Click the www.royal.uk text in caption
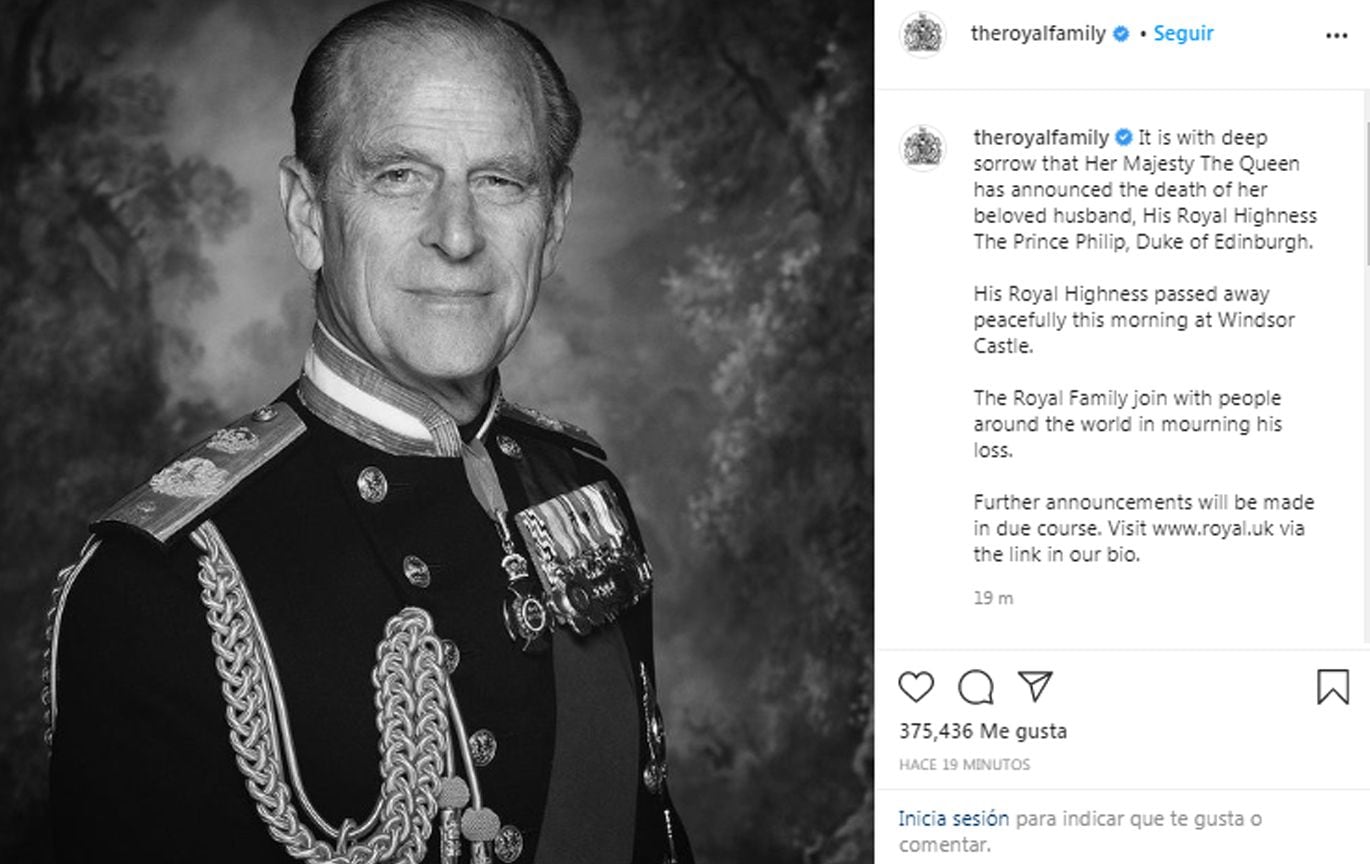Viewport: 1370px width, 864px height. pyautogui.click(x=1213, y=528)
